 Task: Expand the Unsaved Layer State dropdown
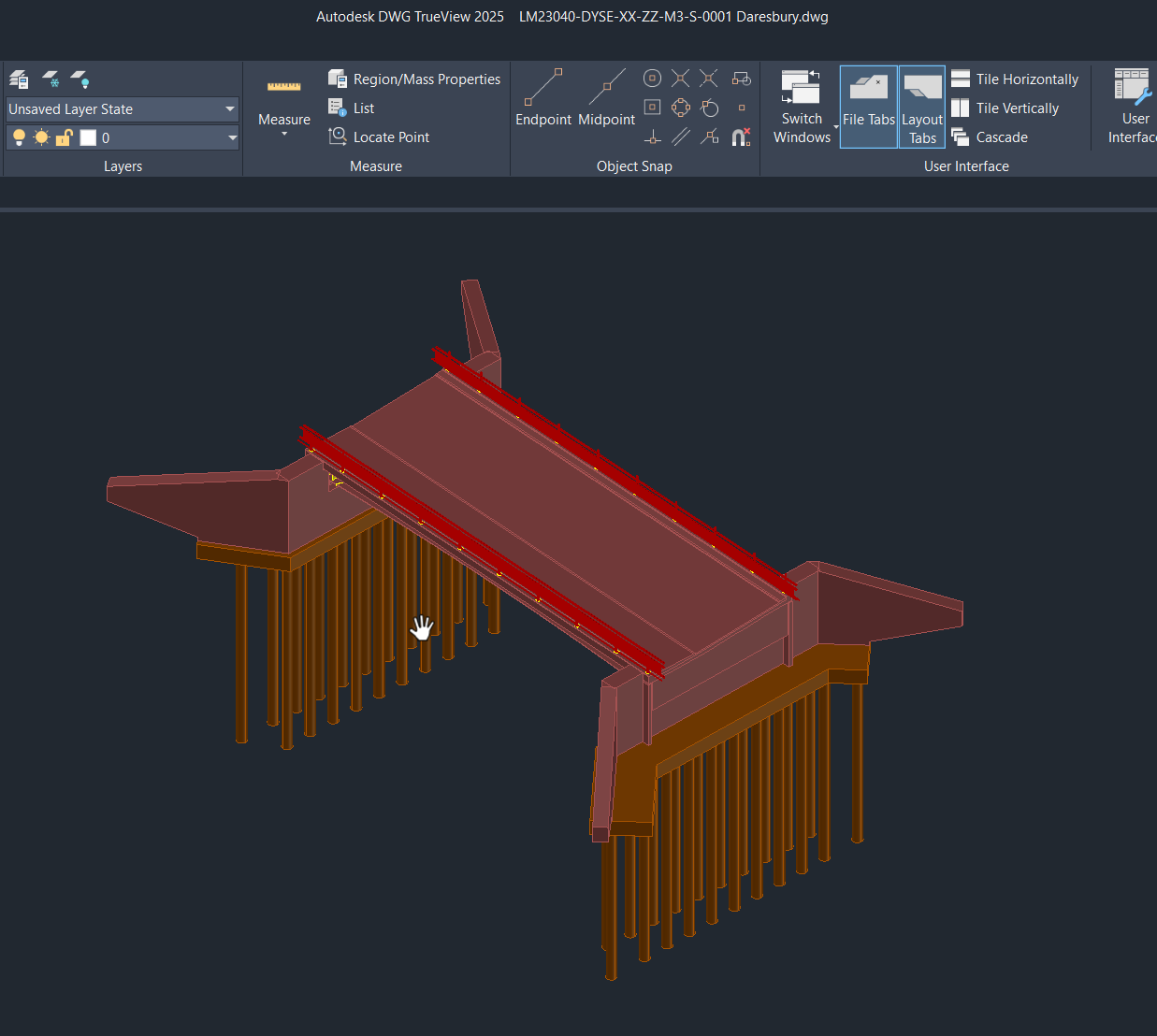tap(229, 109)
